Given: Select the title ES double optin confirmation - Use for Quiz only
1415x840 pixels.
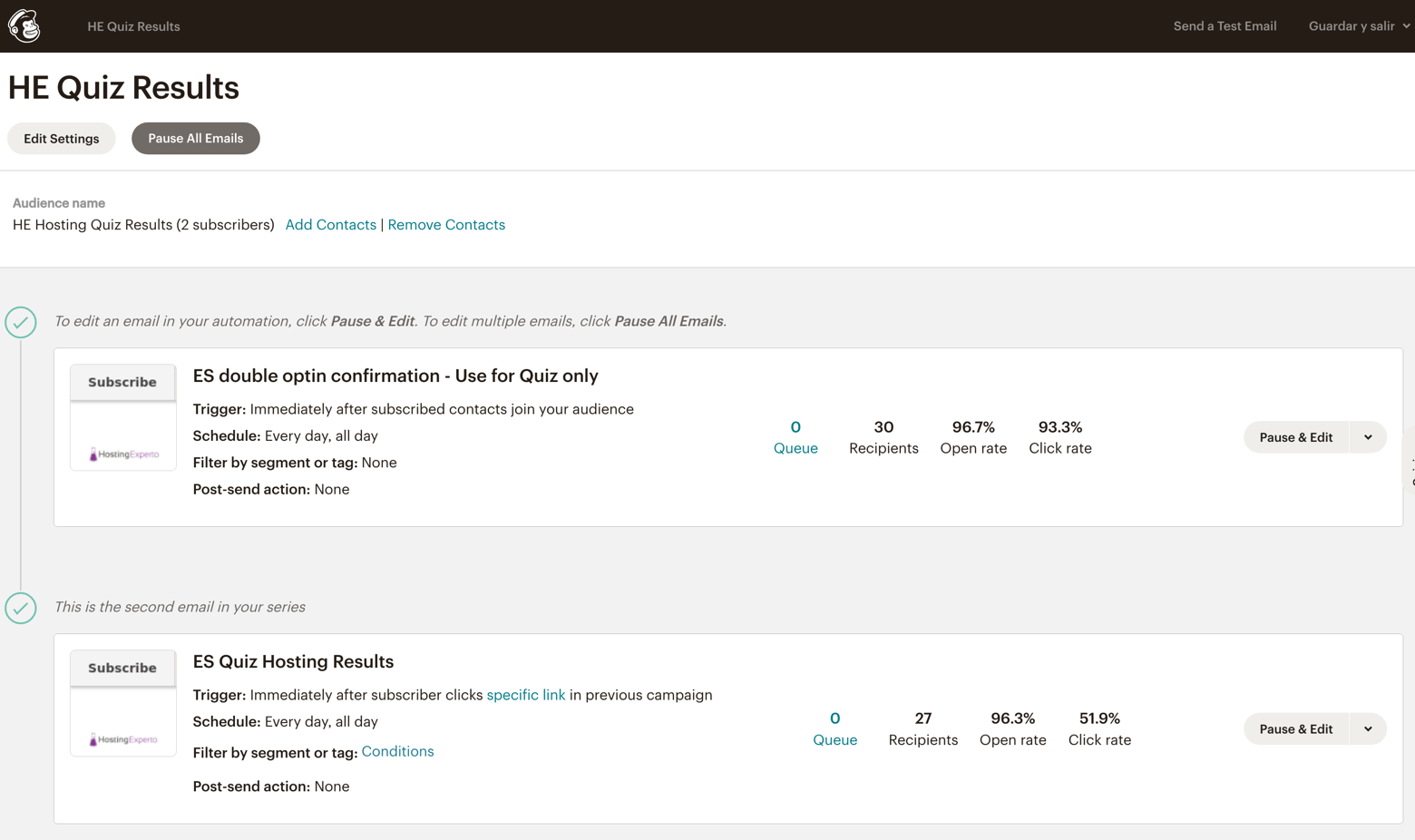Looking at the screenshot, I should [x=395, y=376].
